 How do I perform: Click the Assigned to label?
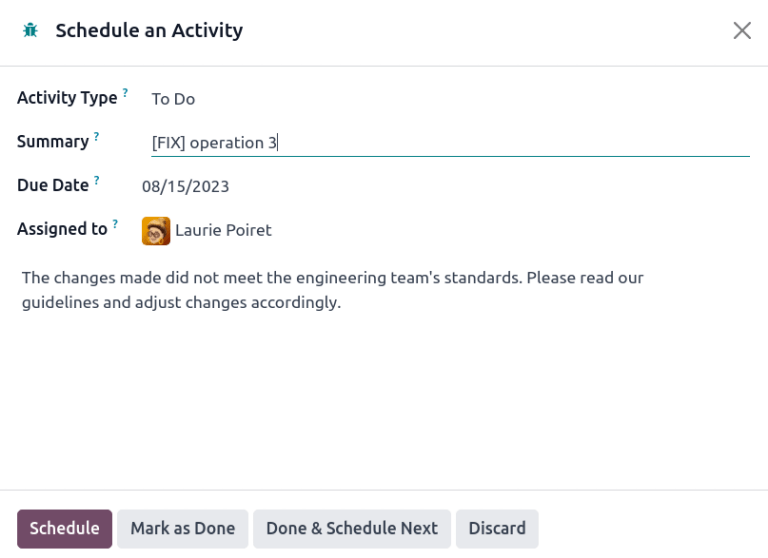coord(62,230)
